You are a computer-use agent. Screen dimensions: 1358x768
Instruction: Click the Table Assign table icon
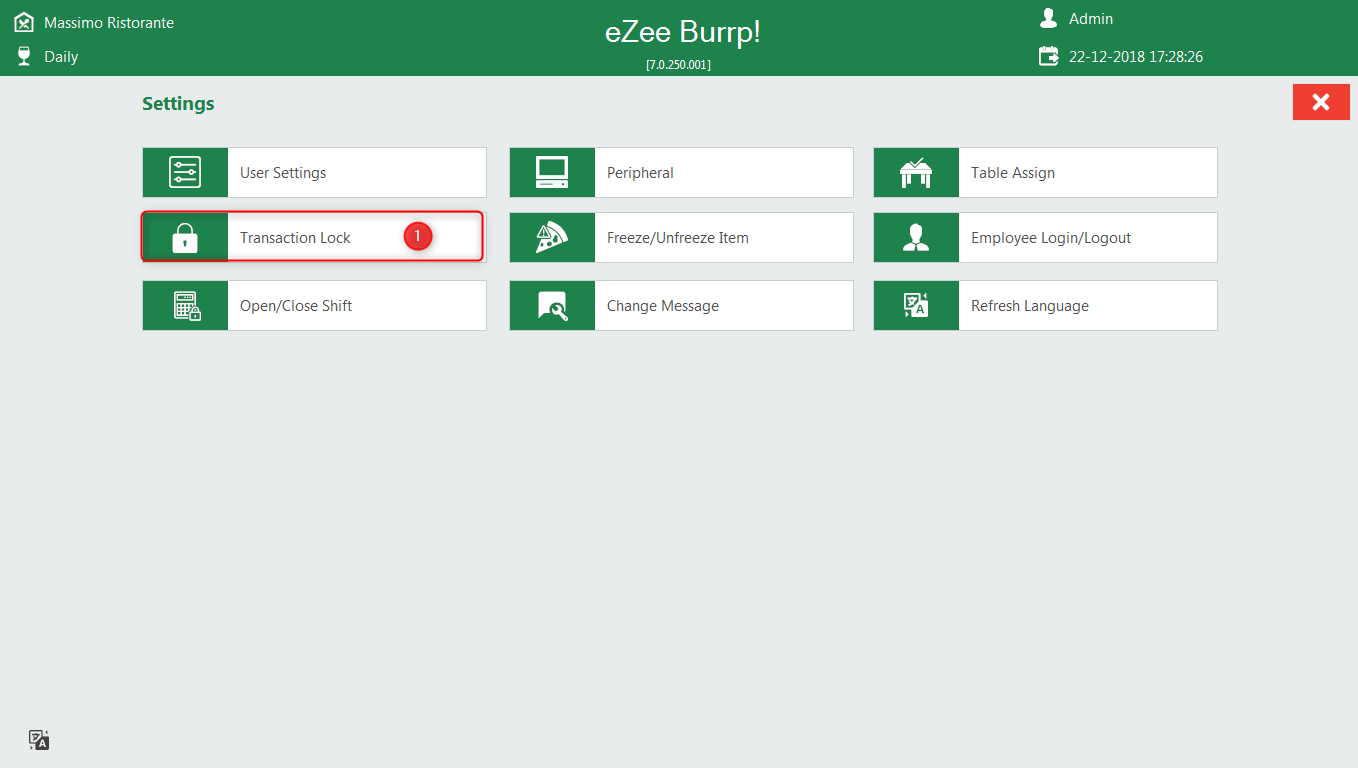tap(916, 172)
